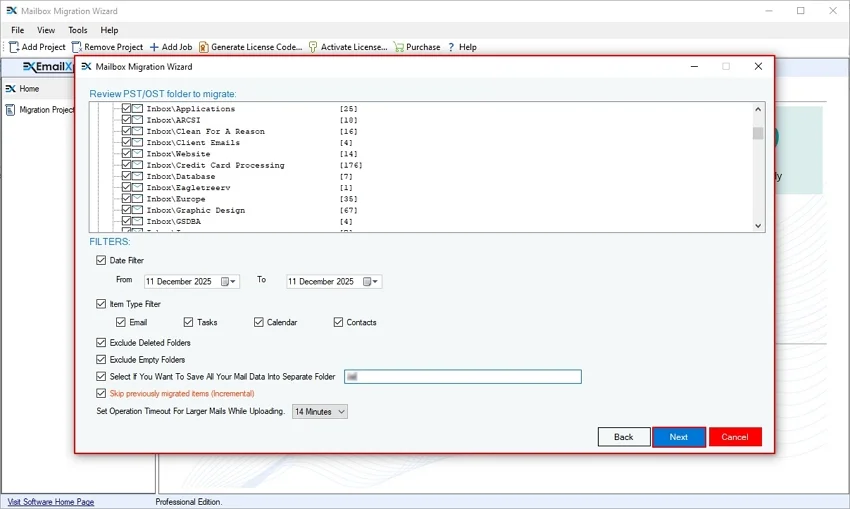850x509 pixels.
Task: Uncheck the Inbox\Graphic Design folder checkbox
Action: pyautogui.click(x=126, y=210)
